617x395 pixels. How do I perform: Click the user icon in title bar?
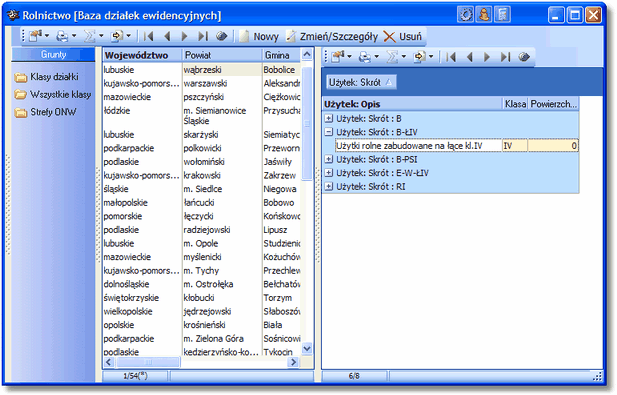(484, 15)
